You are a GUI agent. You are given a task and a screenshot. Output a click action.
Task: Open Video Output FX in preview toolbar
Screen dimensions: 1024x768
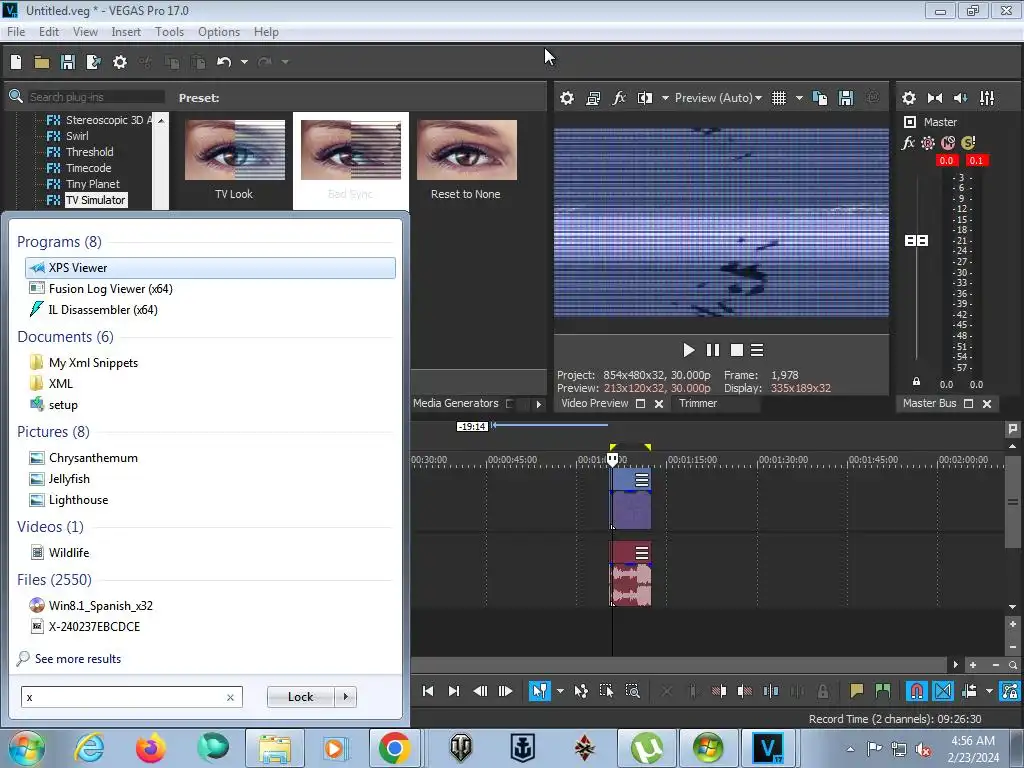coord(618,98)
